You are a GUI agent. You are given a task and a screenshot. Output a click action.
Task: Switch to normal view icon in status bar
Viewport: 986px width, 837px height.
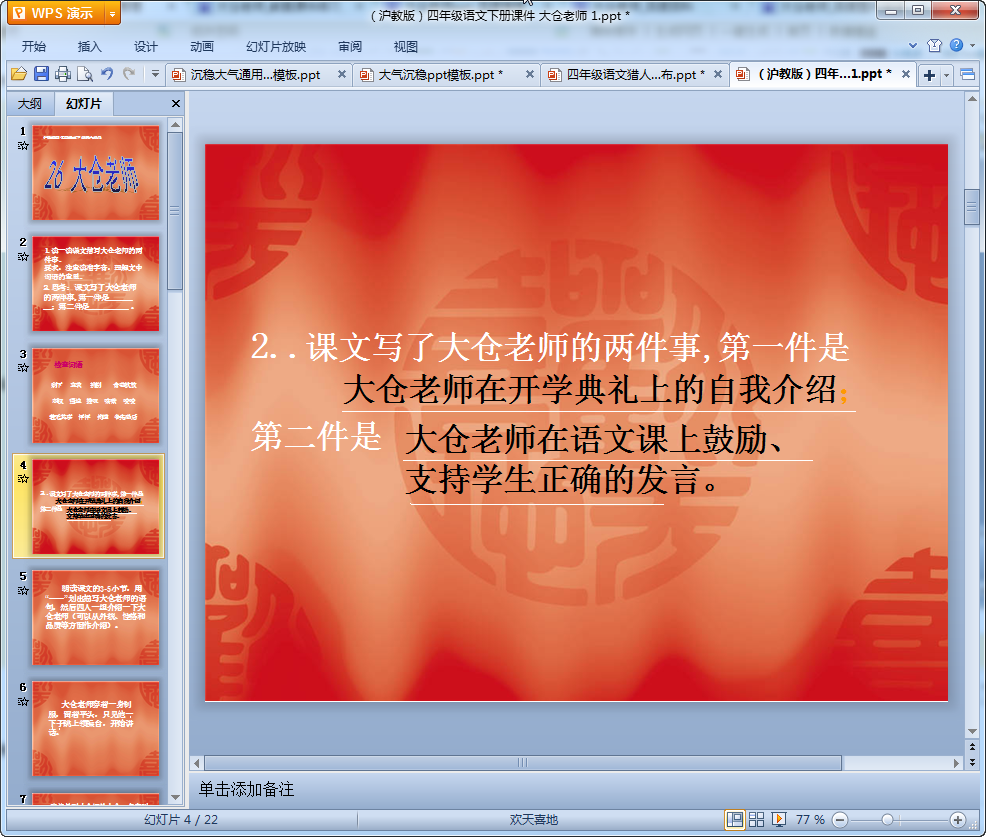[734, 819]
